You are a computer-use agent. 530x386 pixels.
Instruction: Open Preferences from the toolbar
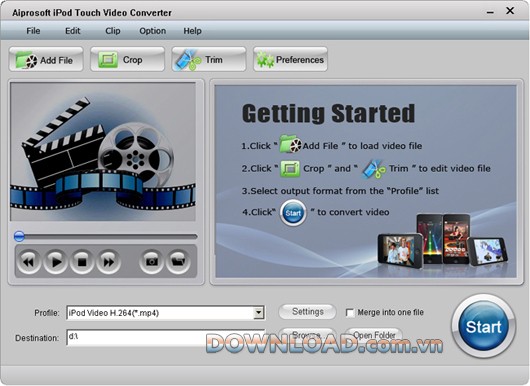pos(290,59)
